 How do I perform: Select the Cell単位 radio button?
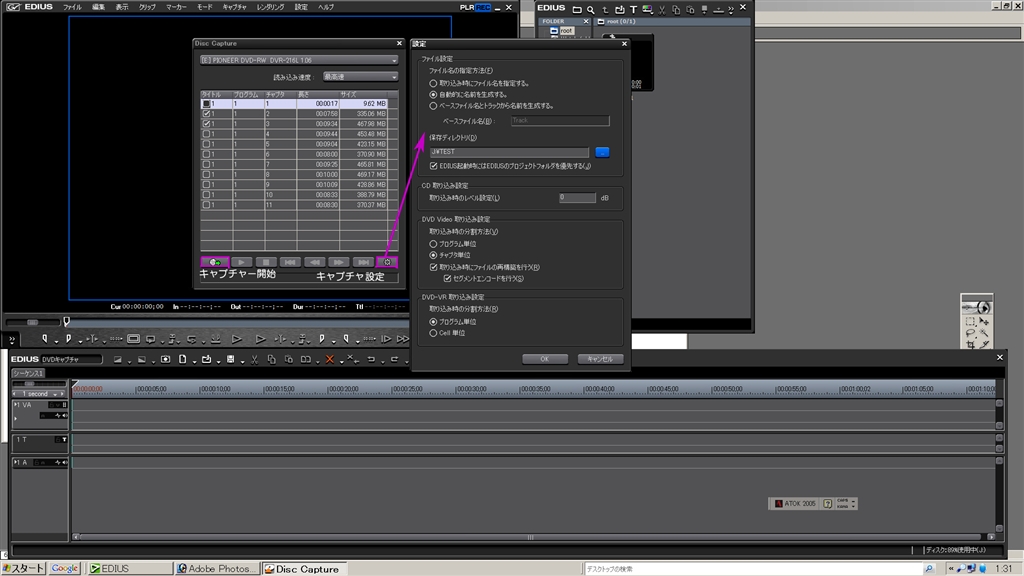pos(433,333)
